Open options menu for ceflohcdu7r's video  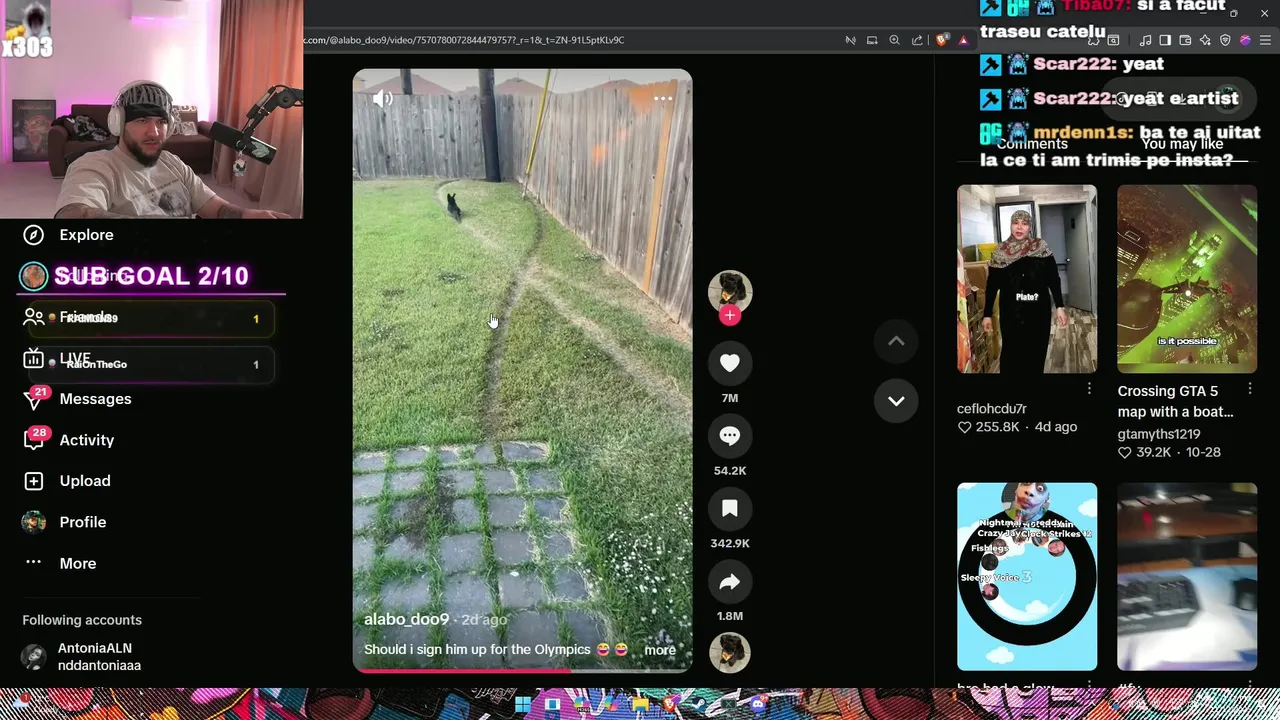pos(1089,388)
